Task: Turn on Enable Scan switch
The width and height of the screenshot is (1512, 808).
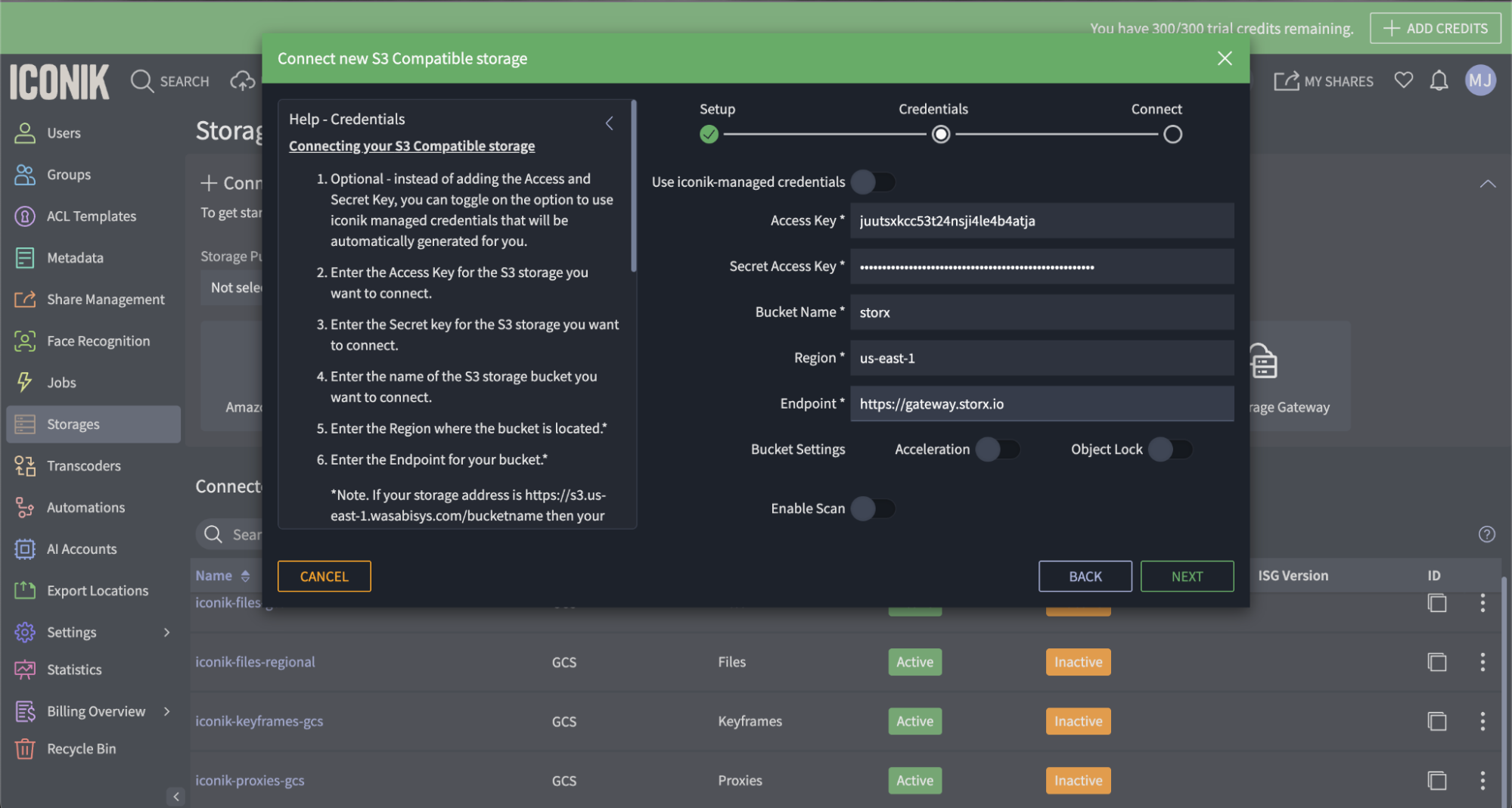Action: pos(873,508)
